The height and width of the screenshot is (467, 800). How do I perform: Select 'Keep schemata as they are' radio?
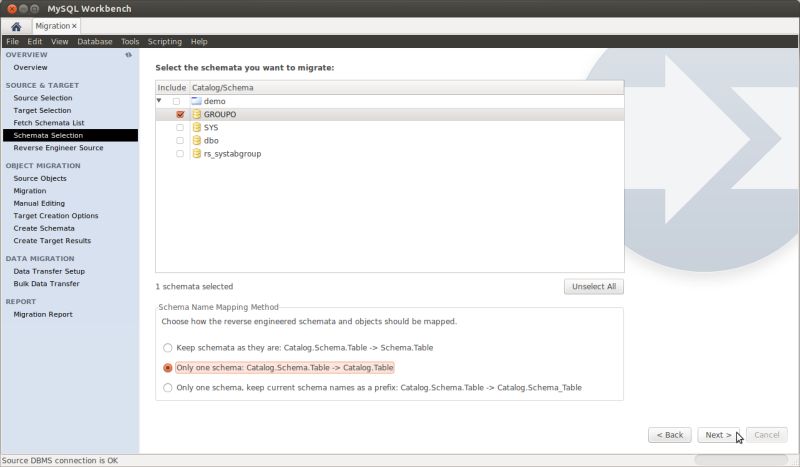[x=167, y=348]
